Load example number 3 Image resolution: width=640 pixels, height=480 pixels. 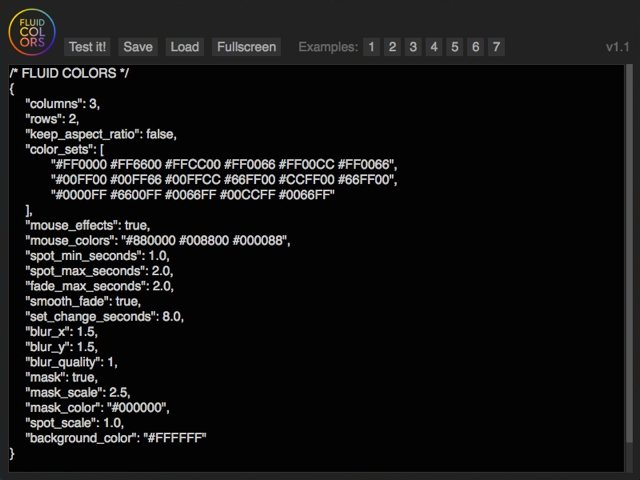coord(413,47)
